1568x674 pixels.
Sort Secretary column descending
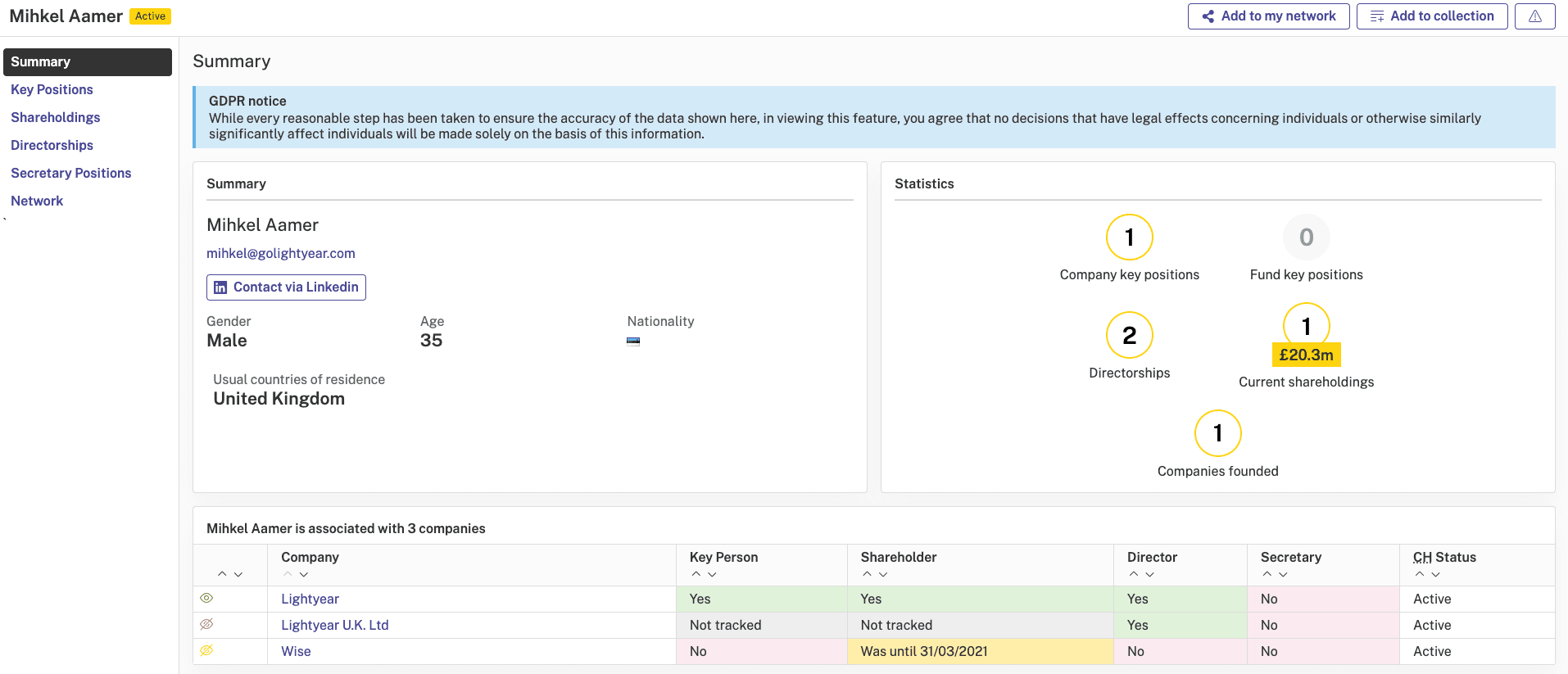[1283, 574]
